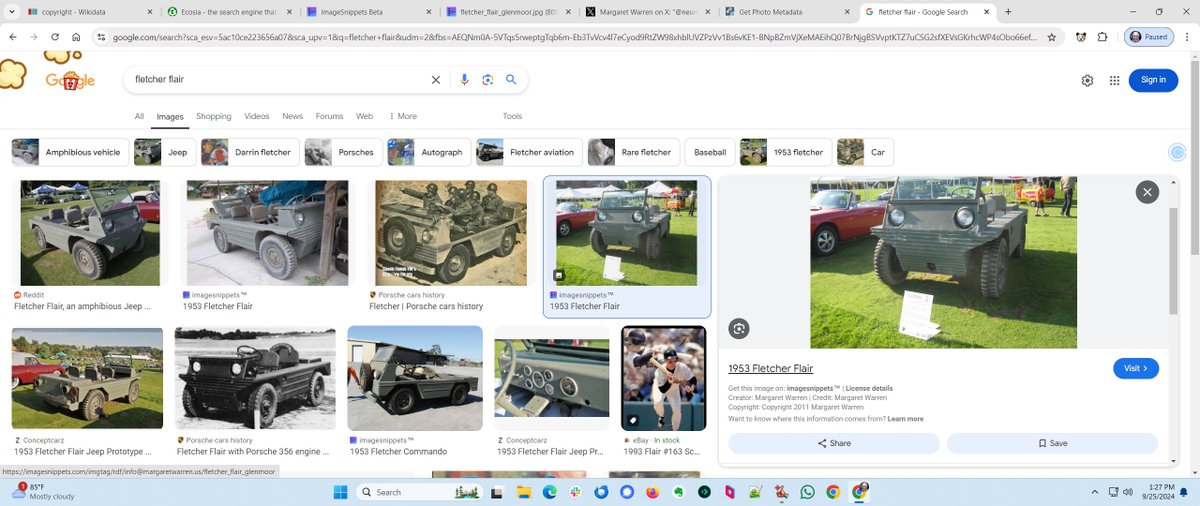This screenshot has width=1200, height=506.
Task: Switch to the Videos results tab
Action: 257,116
